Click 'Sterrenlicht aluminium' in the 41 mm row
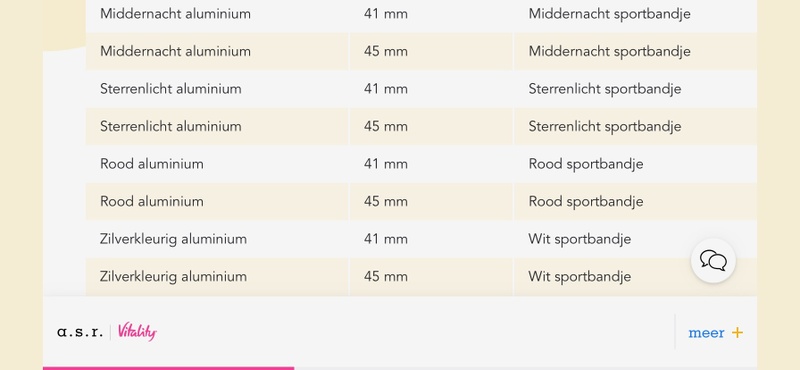 pos(170,89)
